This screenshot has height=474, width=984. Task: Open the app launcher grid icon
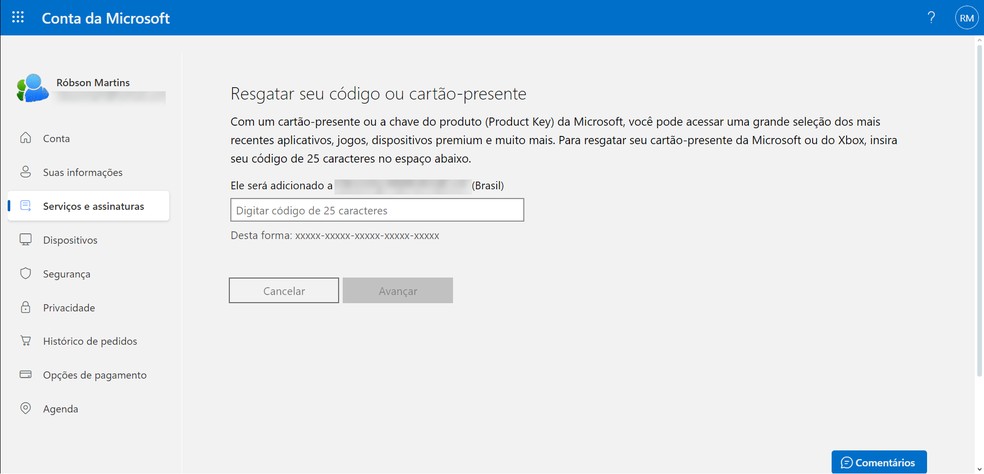coord(18,18)
